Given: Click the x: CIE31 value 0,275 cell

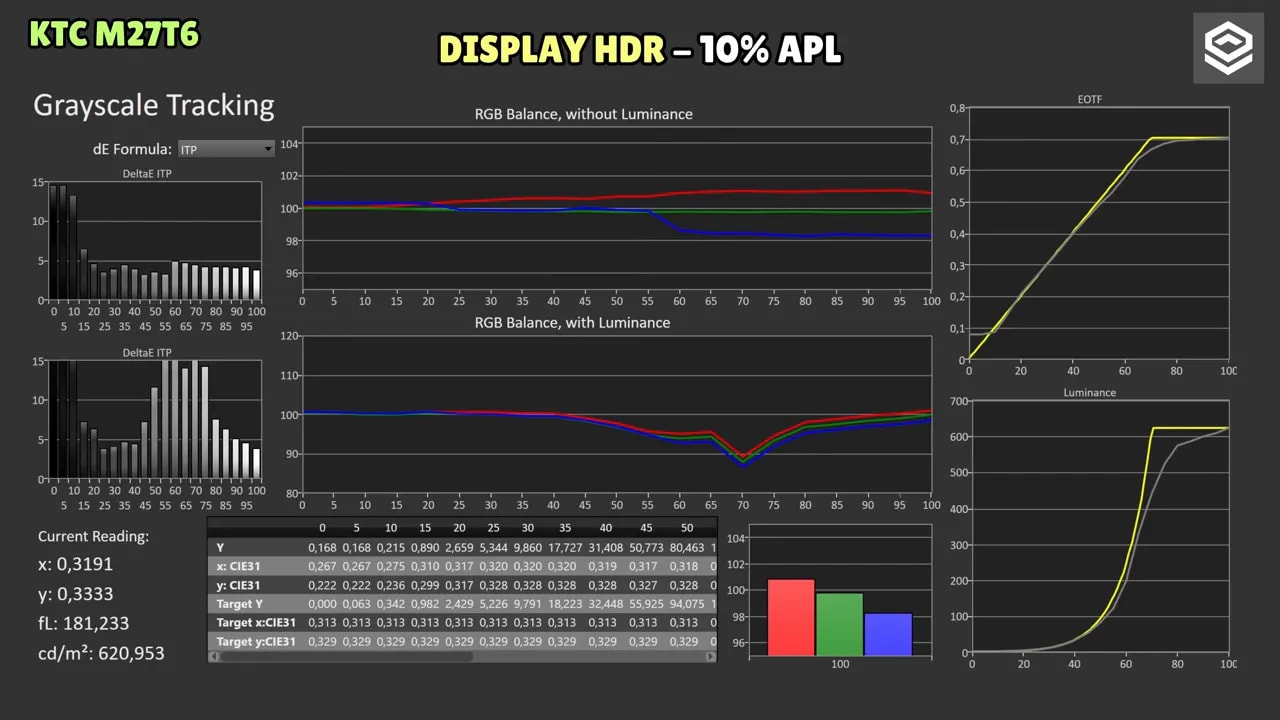Looking at the screenshot, I should [390, 566].
